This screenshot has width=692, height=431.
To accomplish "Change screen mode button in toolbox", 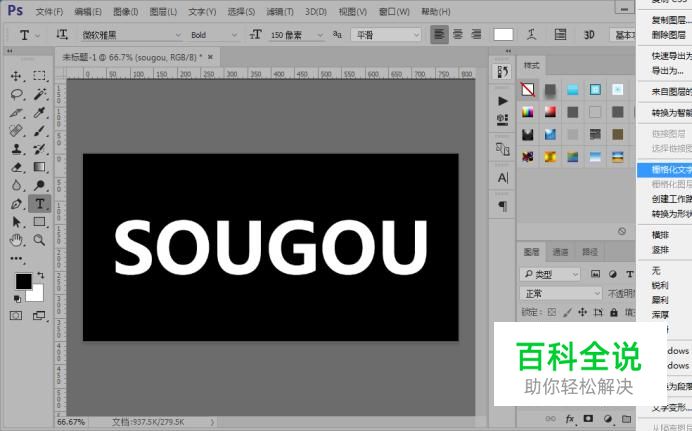I will 39,315.
